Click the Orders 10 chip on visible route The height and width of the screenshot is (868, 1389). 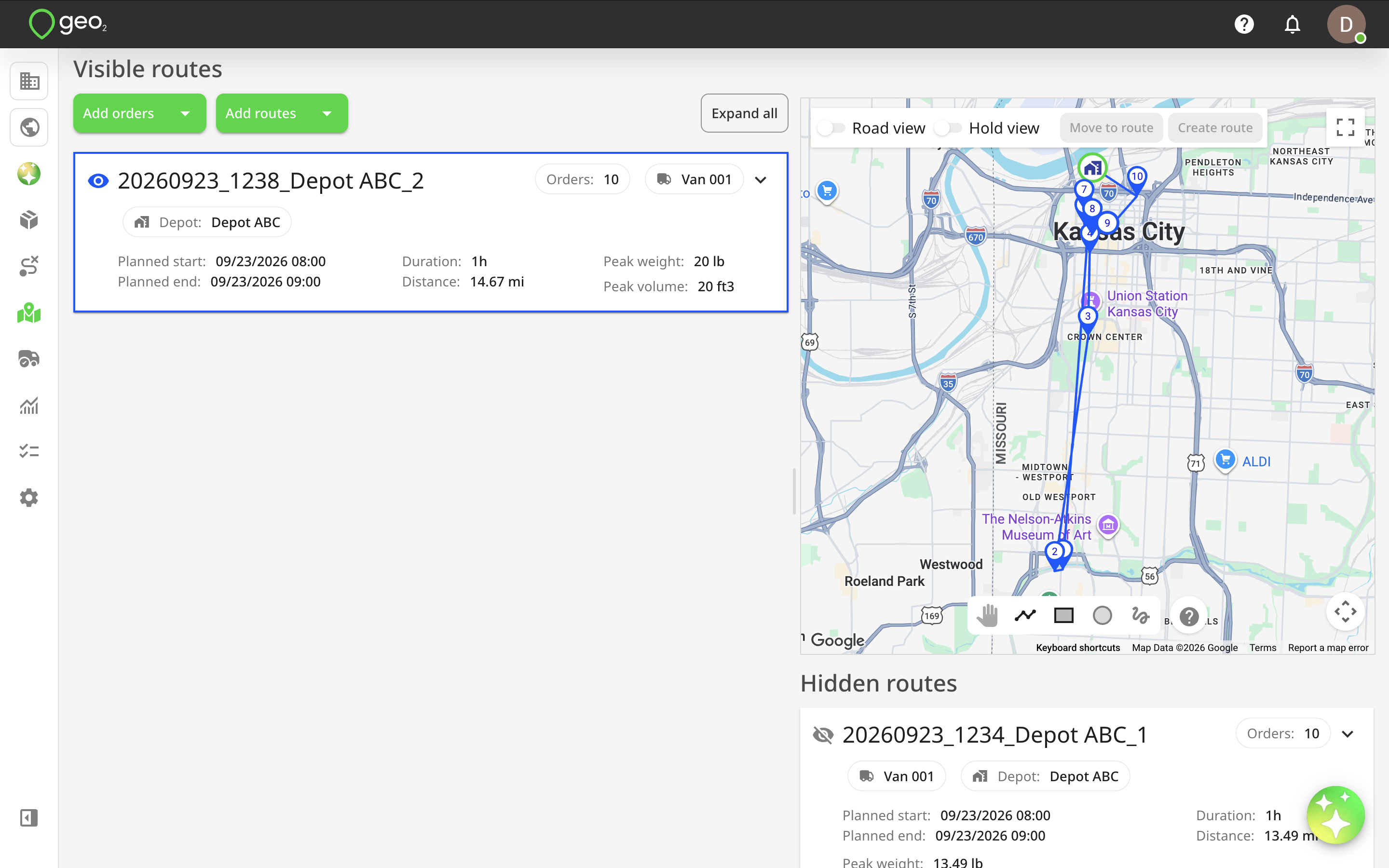click(582, 180)
